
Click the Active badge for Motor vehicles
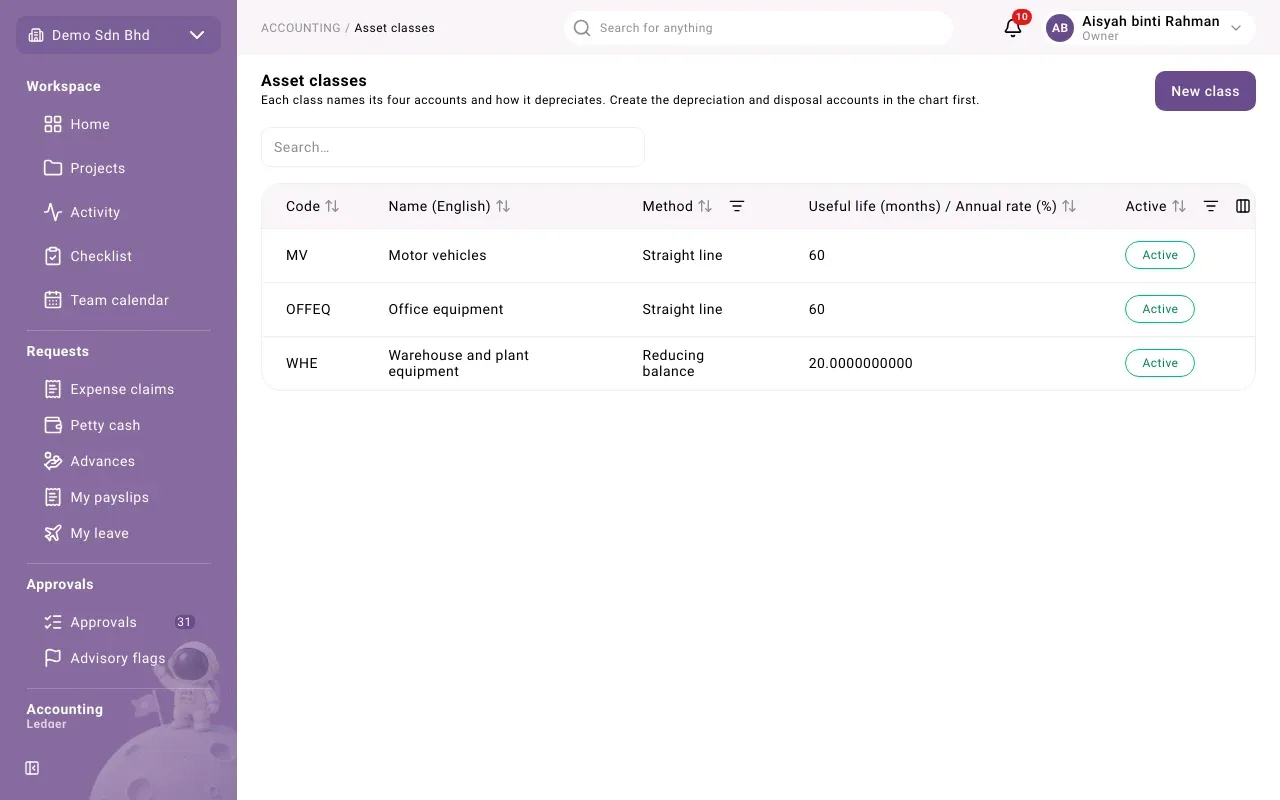coord(1160,255)
